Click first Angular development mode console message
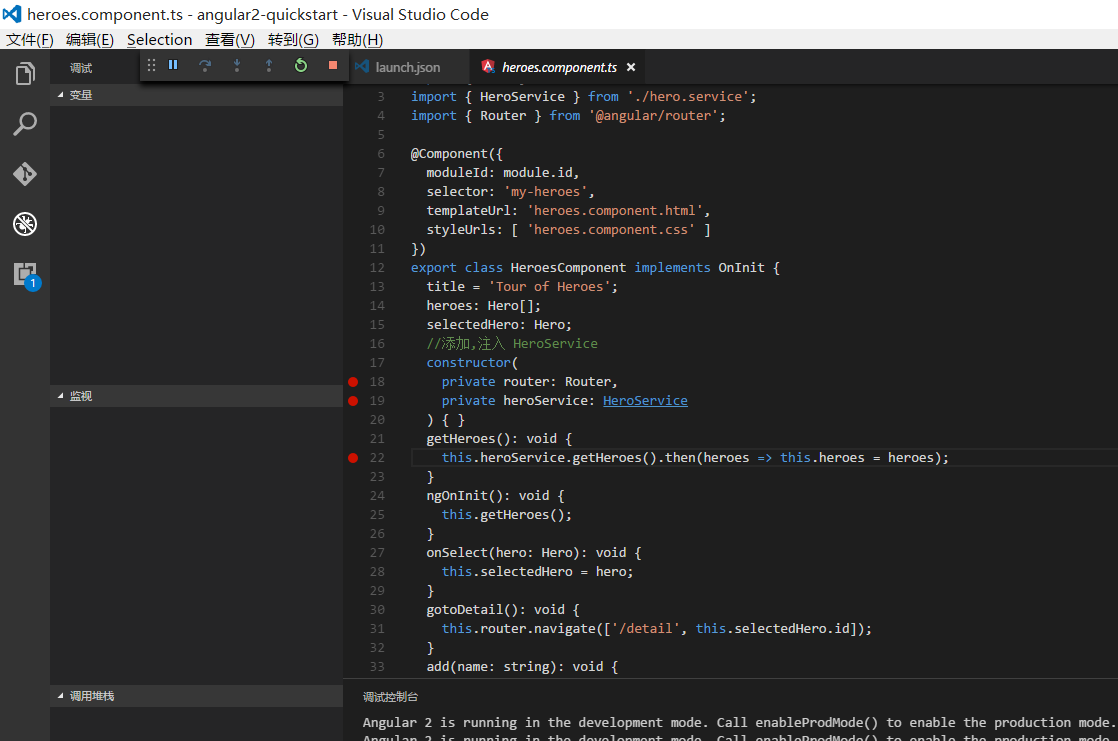The image size is (1118, 741). [738, 722]
